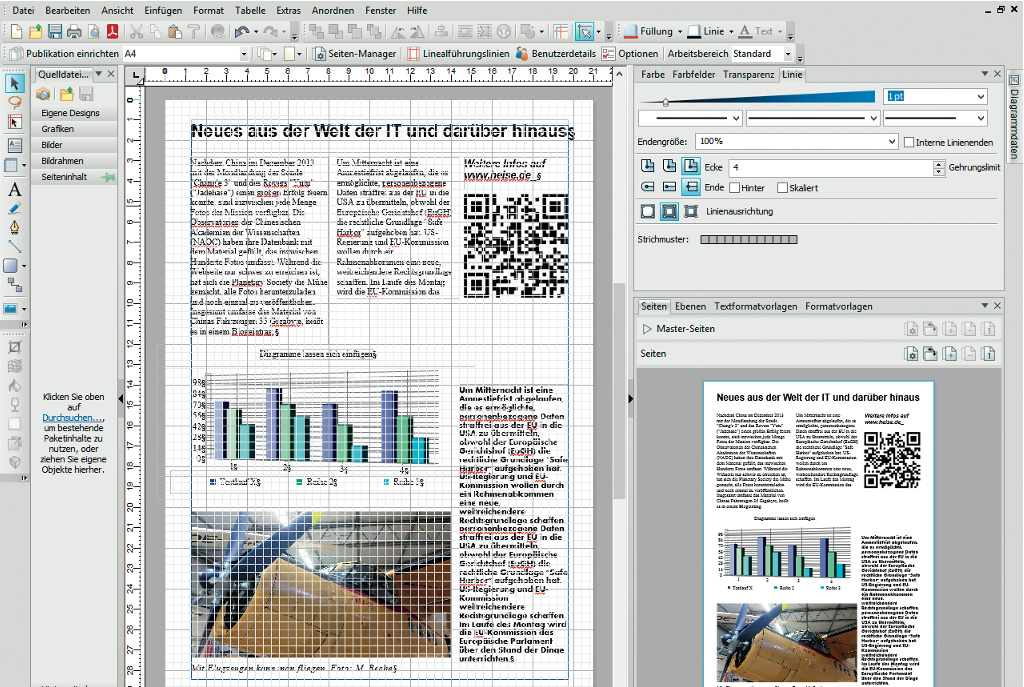
Task: Select the Lasso tool
Action: click(x=15, y=101)
